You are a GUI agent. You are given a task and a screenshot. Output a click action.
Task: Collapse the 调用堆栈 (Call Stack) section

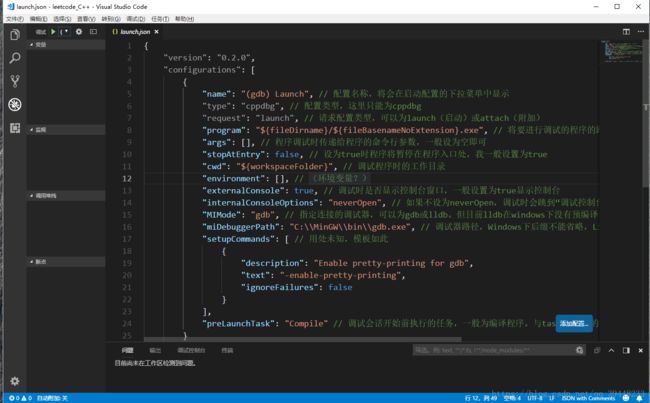click(66, 195)
